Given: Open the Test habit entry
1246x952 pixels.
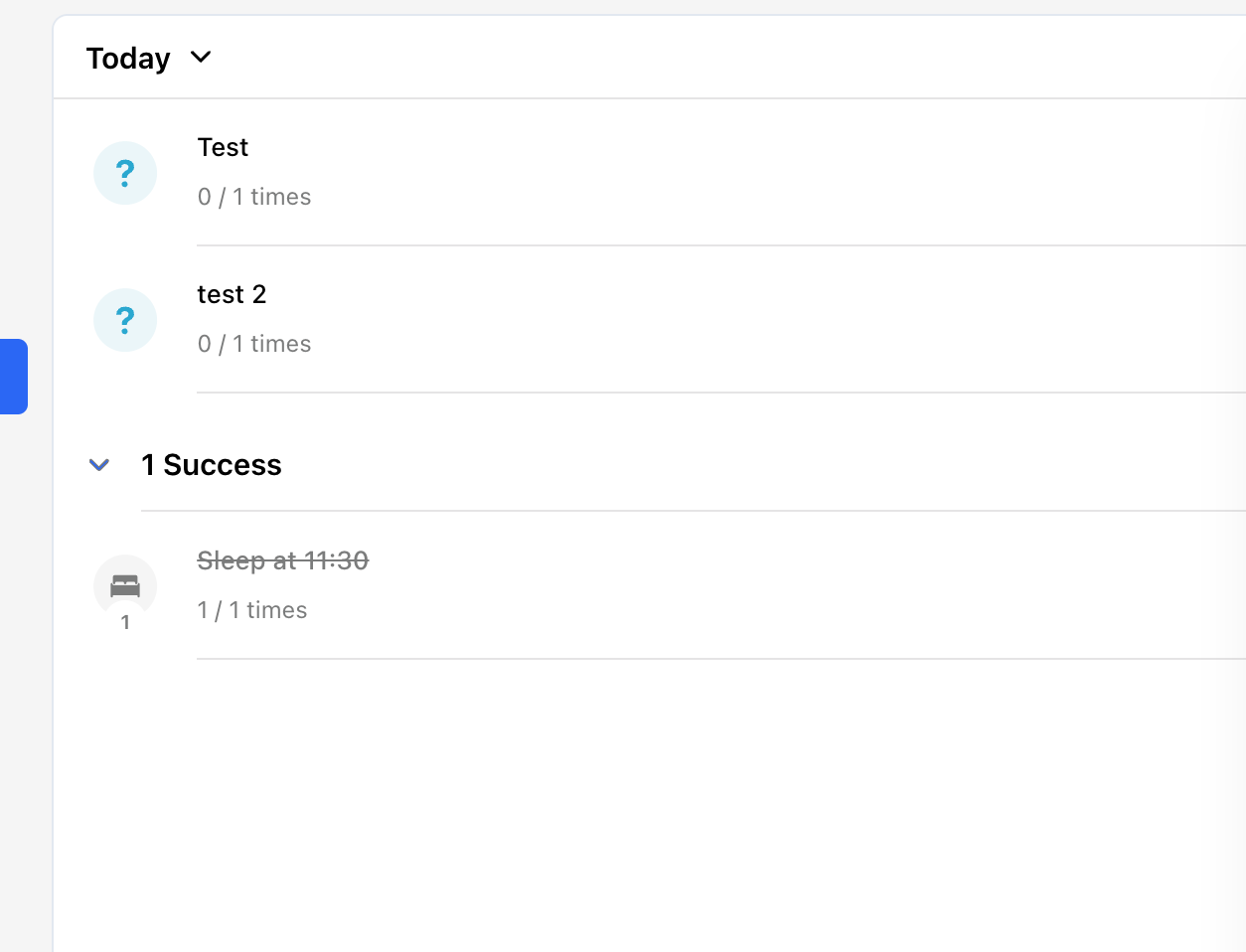Looking at the screenshot, I should pos(223,147).
